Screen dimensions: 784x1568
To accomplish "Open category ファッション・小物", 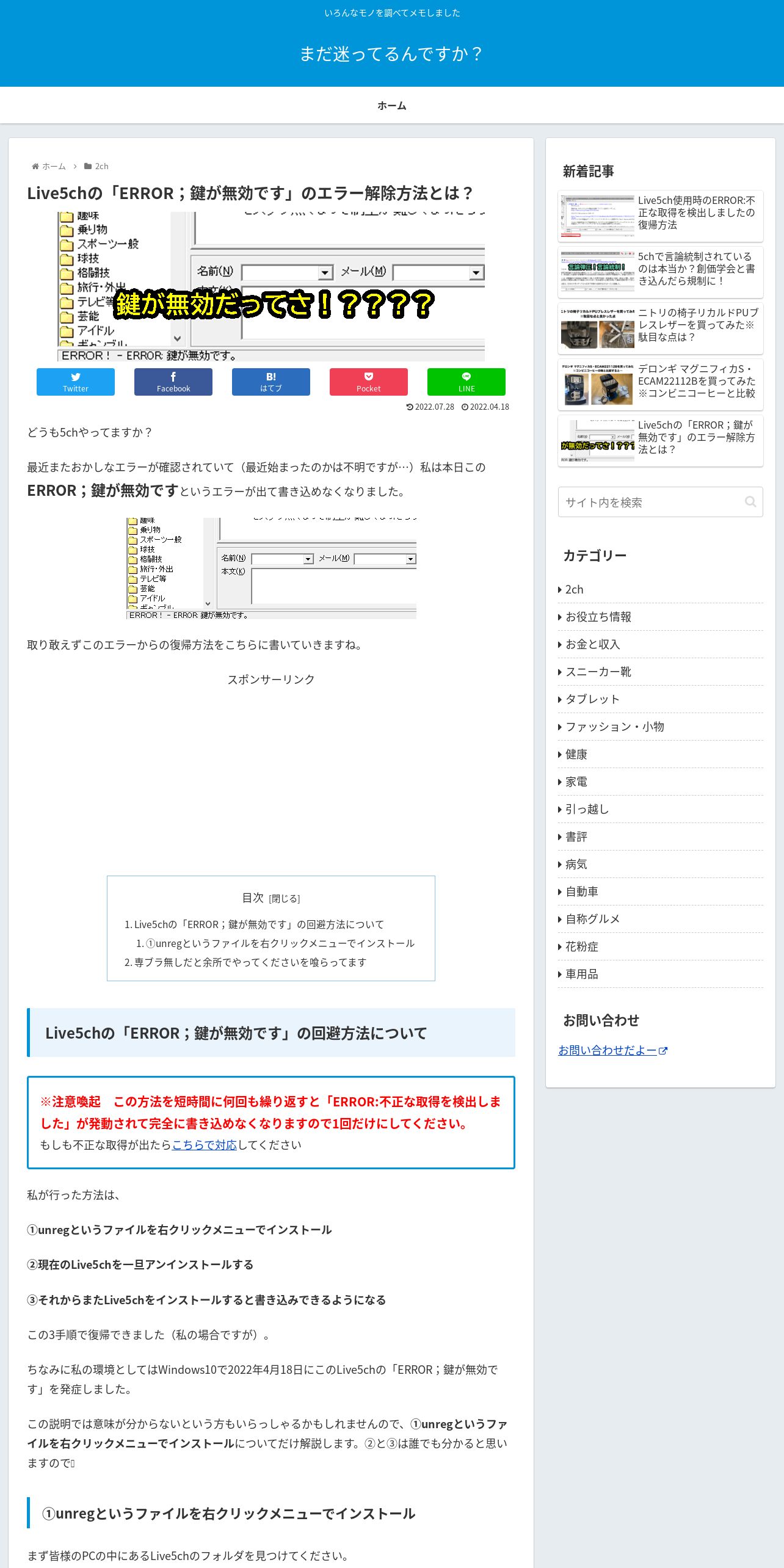I will (x=661, y=727).
